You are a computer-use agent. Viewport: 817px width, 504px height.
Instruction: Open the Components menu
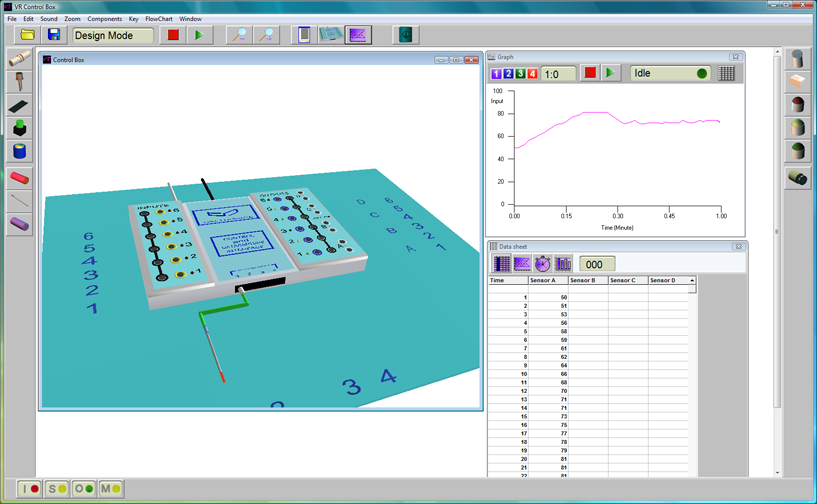(x=104, y=19)
